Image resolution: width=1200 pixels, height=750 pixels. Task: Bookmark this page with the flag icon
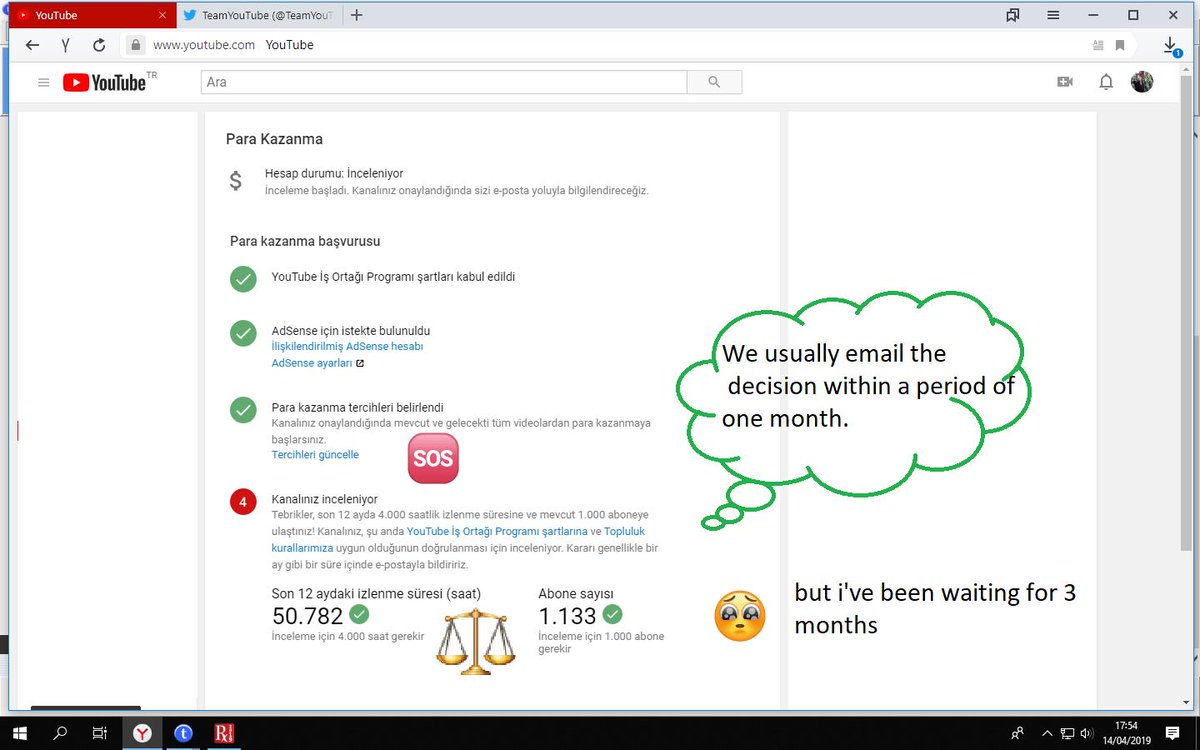click(1120, 45)
